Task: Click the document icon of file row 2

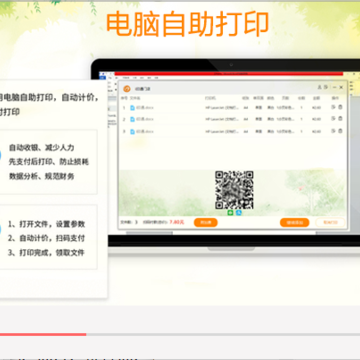Action: click(x=132, y=119)
